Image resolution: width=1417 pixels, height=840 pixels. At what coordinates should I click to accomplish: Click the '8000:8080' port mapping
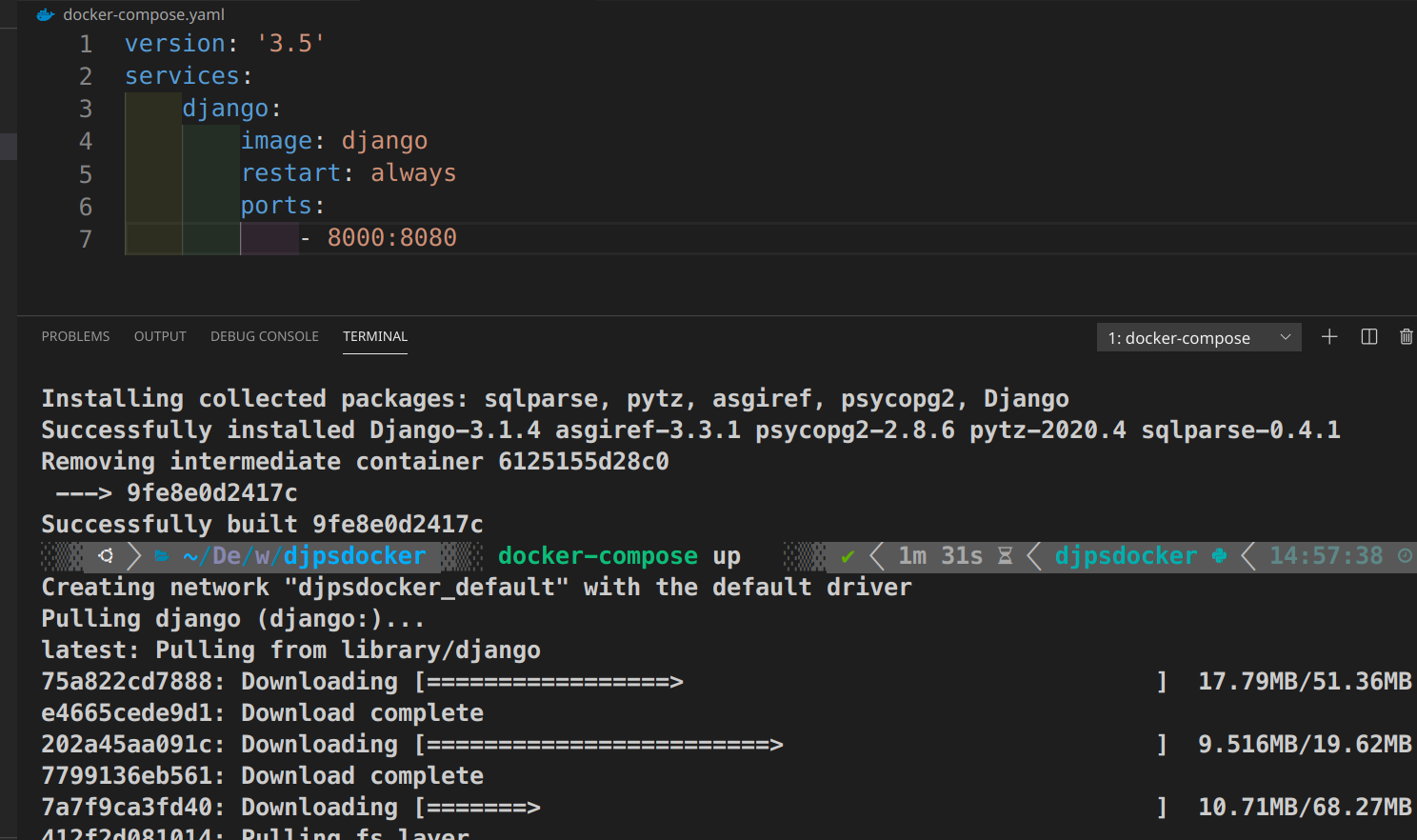pos(392,238)
